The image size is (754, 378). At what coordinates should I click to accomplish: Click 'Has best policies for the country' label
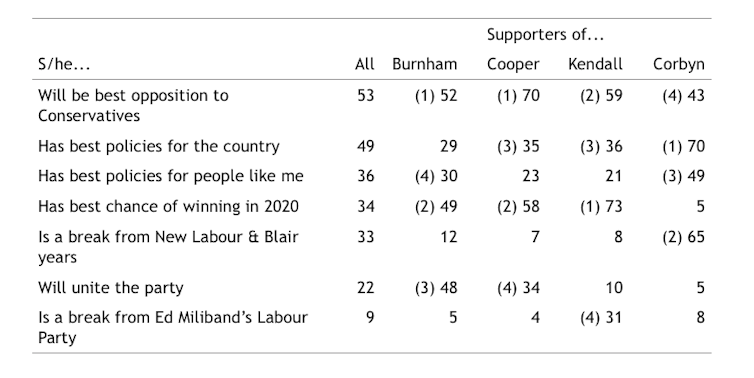coord(159,147)
